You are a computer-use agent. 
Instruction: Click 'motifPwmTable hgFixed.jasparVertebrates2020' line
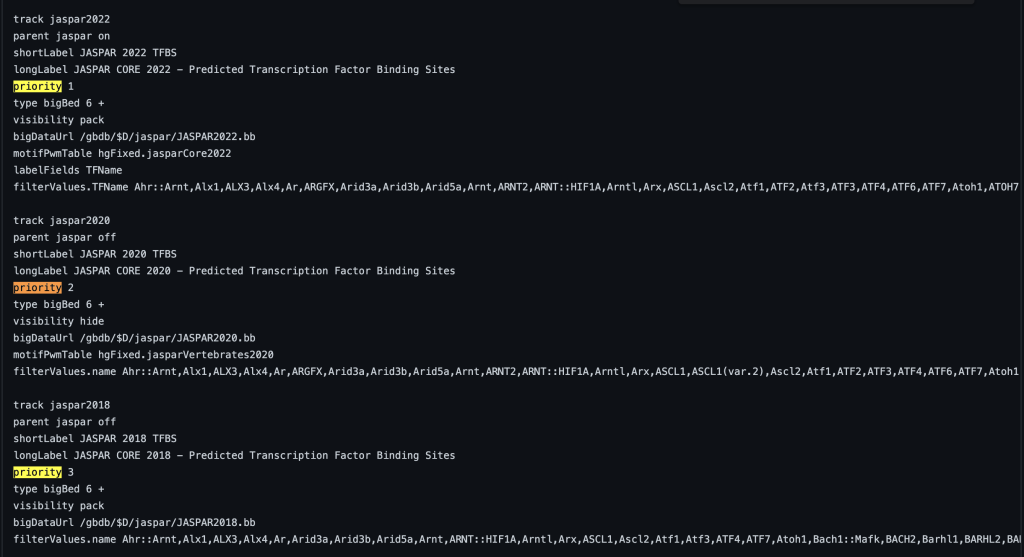tap(143, 355)
